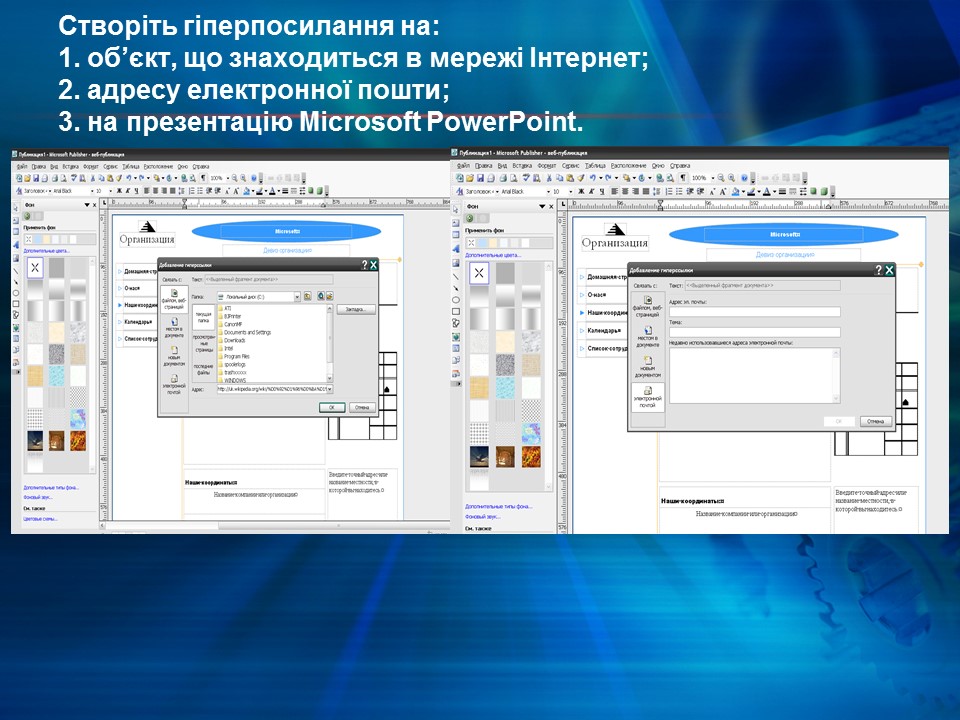This screenshot has height=720, width=960.
Task: Toggle Italic К in left Publisher formatting toolbar
Action: tap(128, 191)
